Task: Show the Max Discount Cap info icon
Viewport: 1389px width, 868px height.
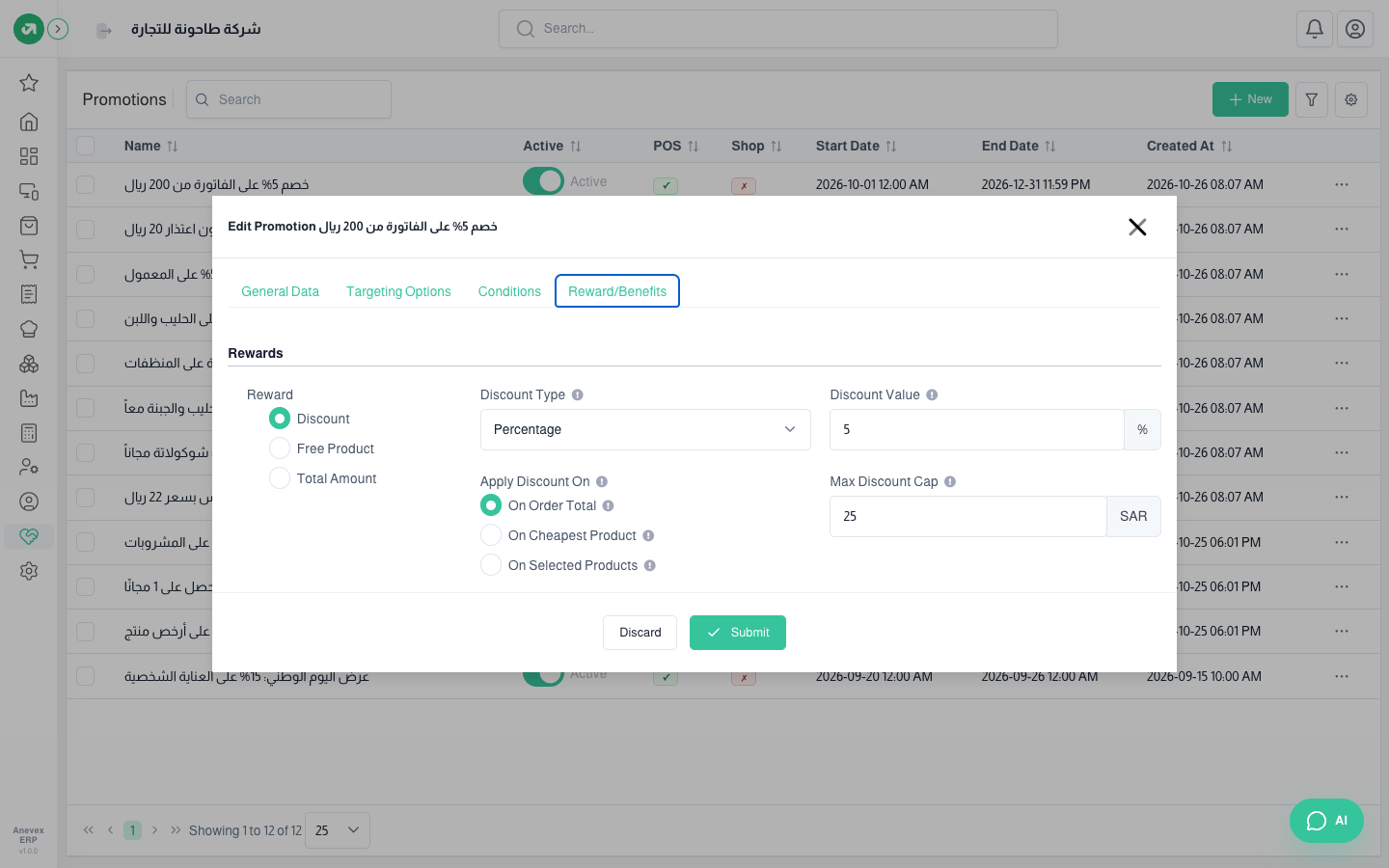Action: (950, 481)
